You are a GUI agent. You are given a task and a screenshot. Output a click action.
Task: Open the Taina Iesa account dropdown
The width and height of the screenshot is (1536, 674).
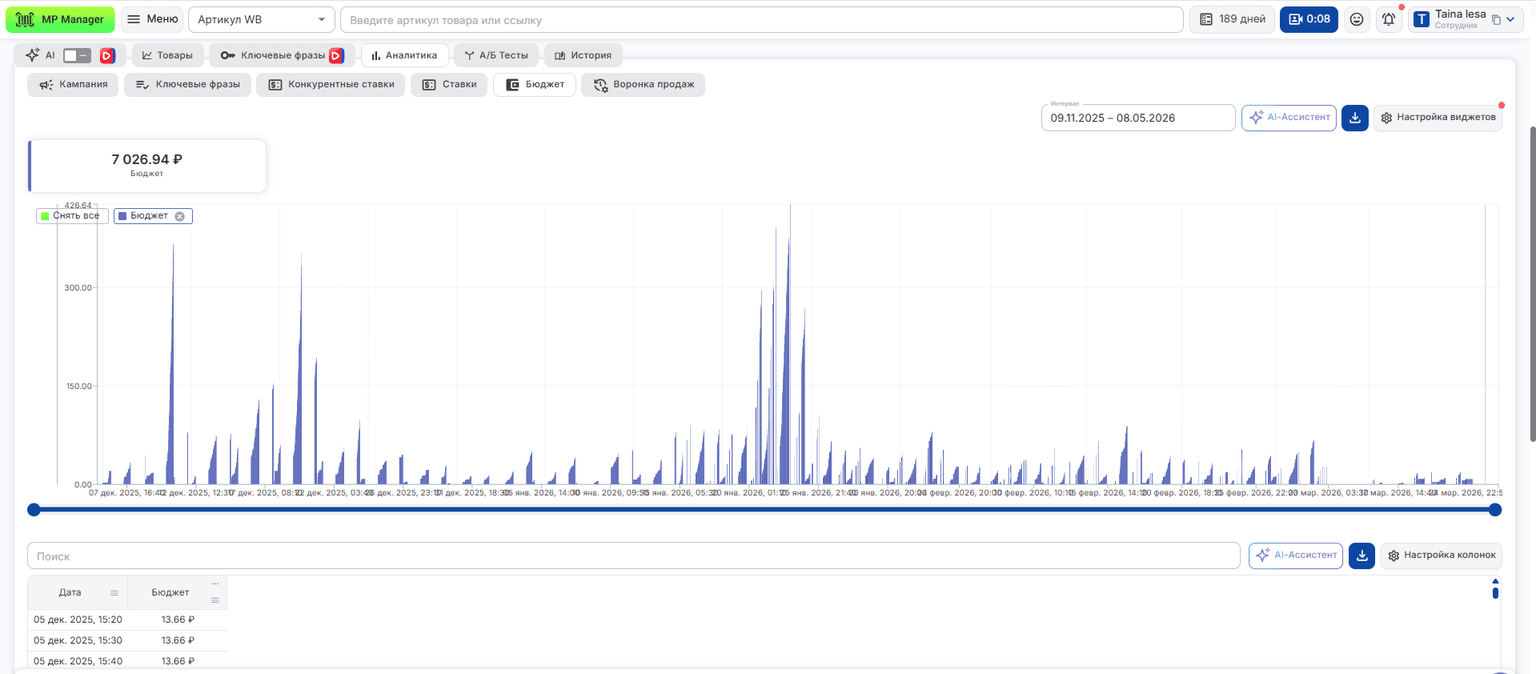click(x=1466, y=19)
